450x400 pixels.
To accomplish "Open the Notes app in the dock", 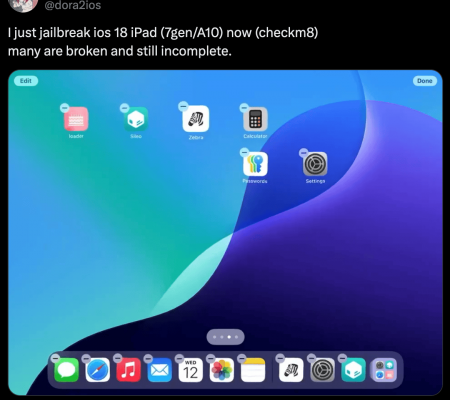I will (x=253, y=370).
